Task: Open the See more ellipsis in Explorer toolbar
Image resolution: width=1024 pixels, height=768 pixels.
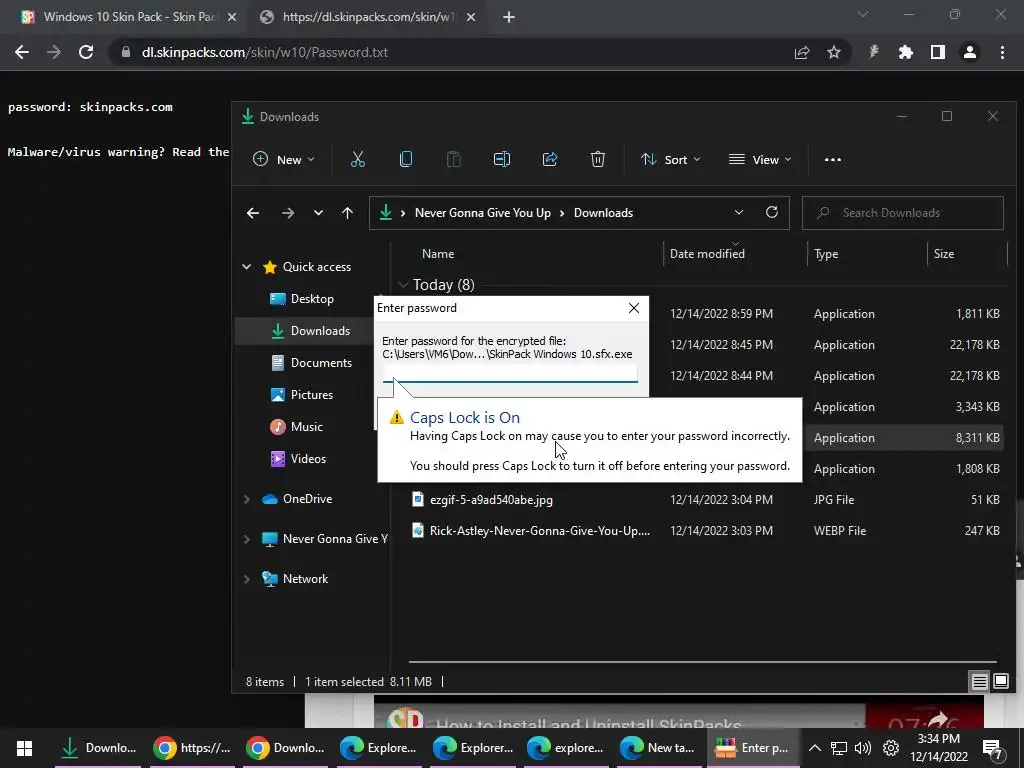Action: (833, 159)
